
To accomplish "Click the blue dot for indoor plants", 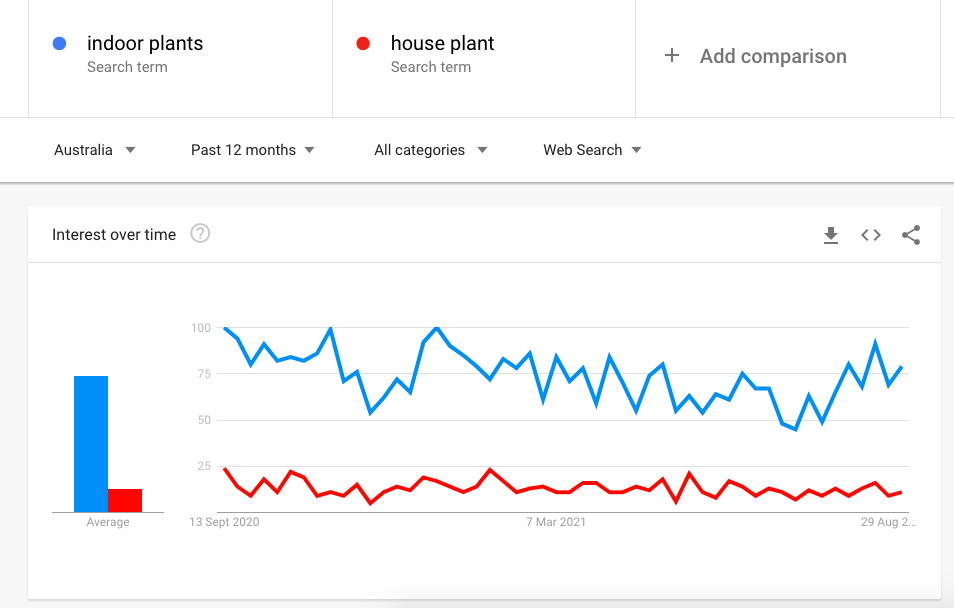I will [60, 43].
